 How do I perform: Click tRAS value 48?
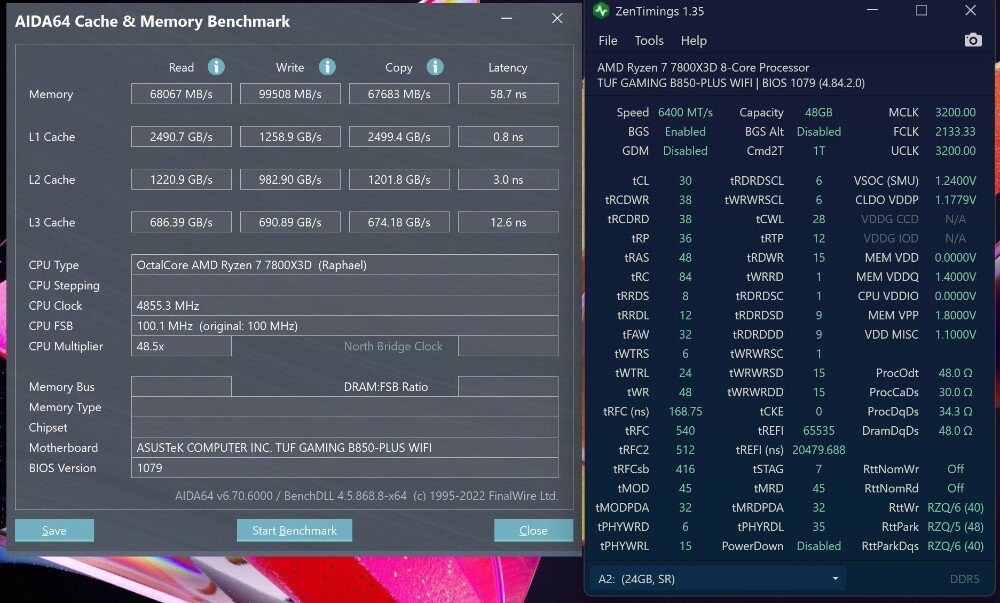point(685,258)
